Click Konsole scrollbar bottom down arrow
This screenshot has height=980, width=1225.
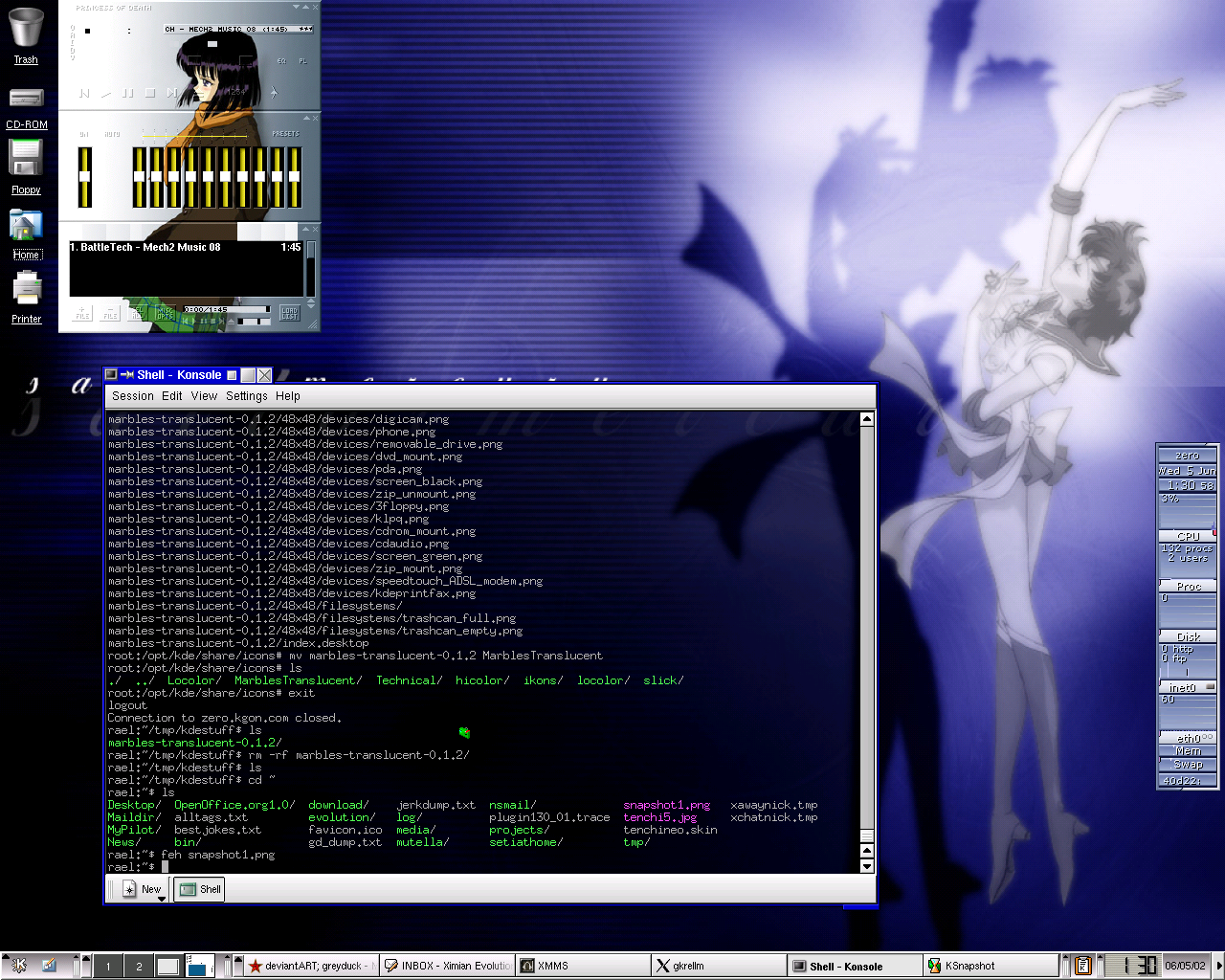867,866
